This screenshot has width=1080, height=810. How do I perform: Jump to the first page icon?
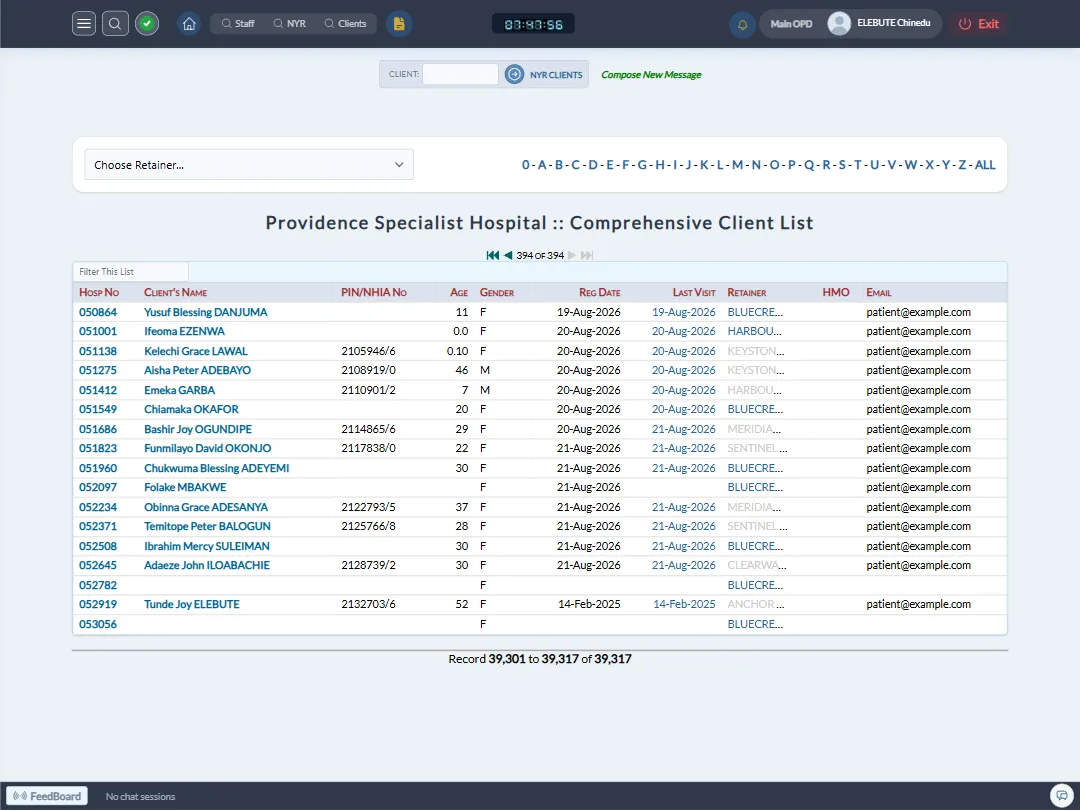coord(492,255)
